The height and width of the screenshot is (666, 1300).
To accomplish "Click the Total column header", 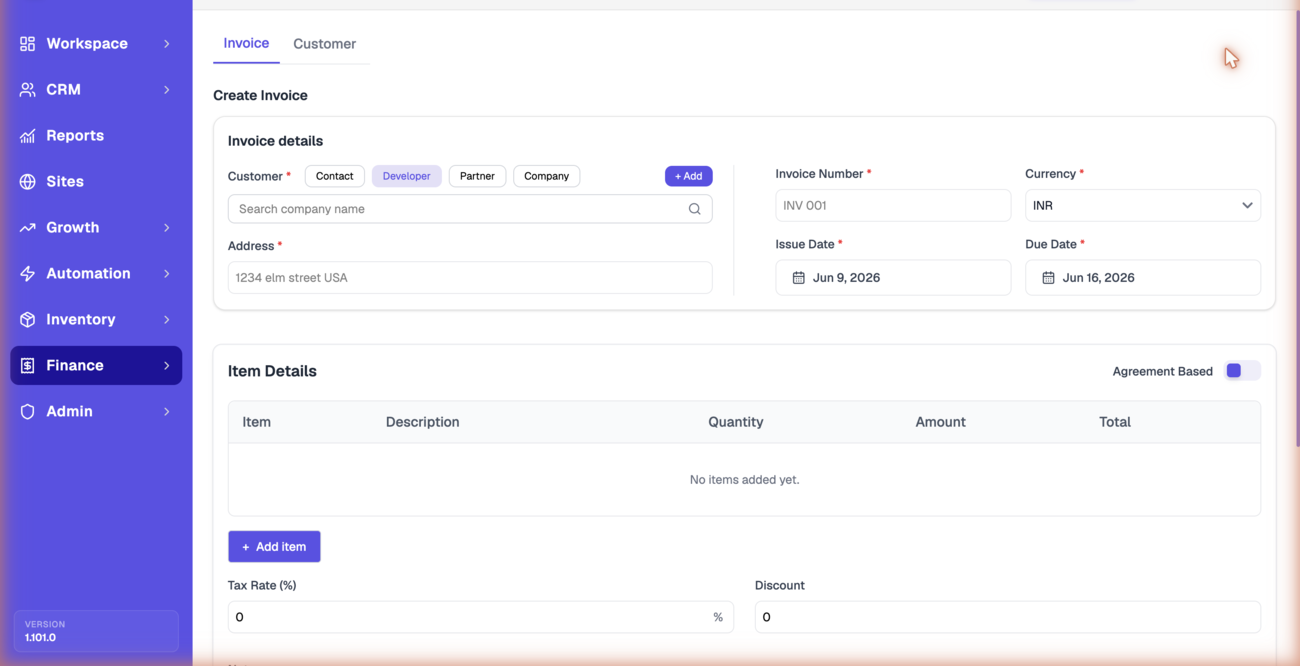I will pos(1115,422).
